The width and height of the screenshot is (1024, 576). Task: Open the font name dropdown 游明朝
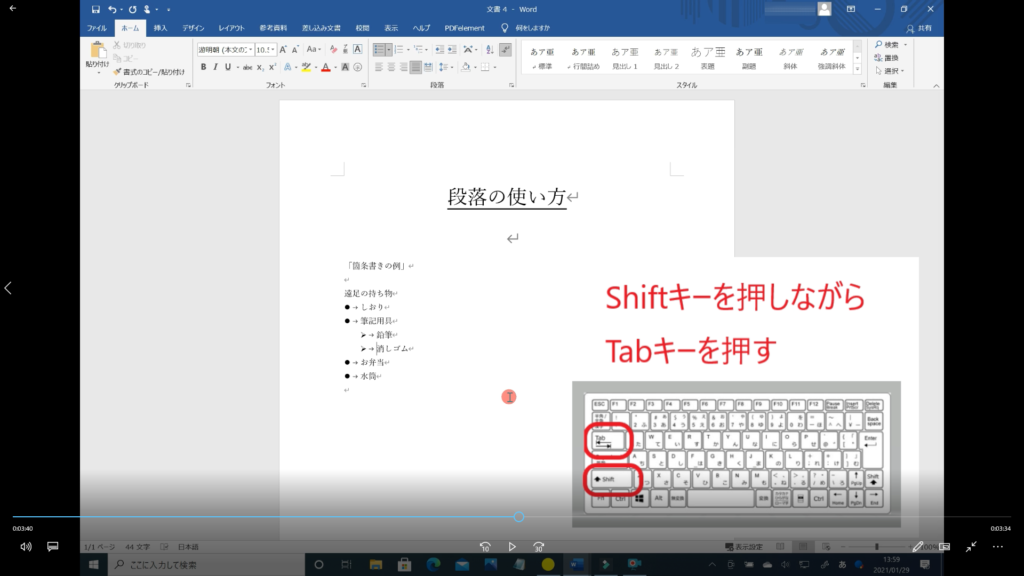tap(224, 49)
